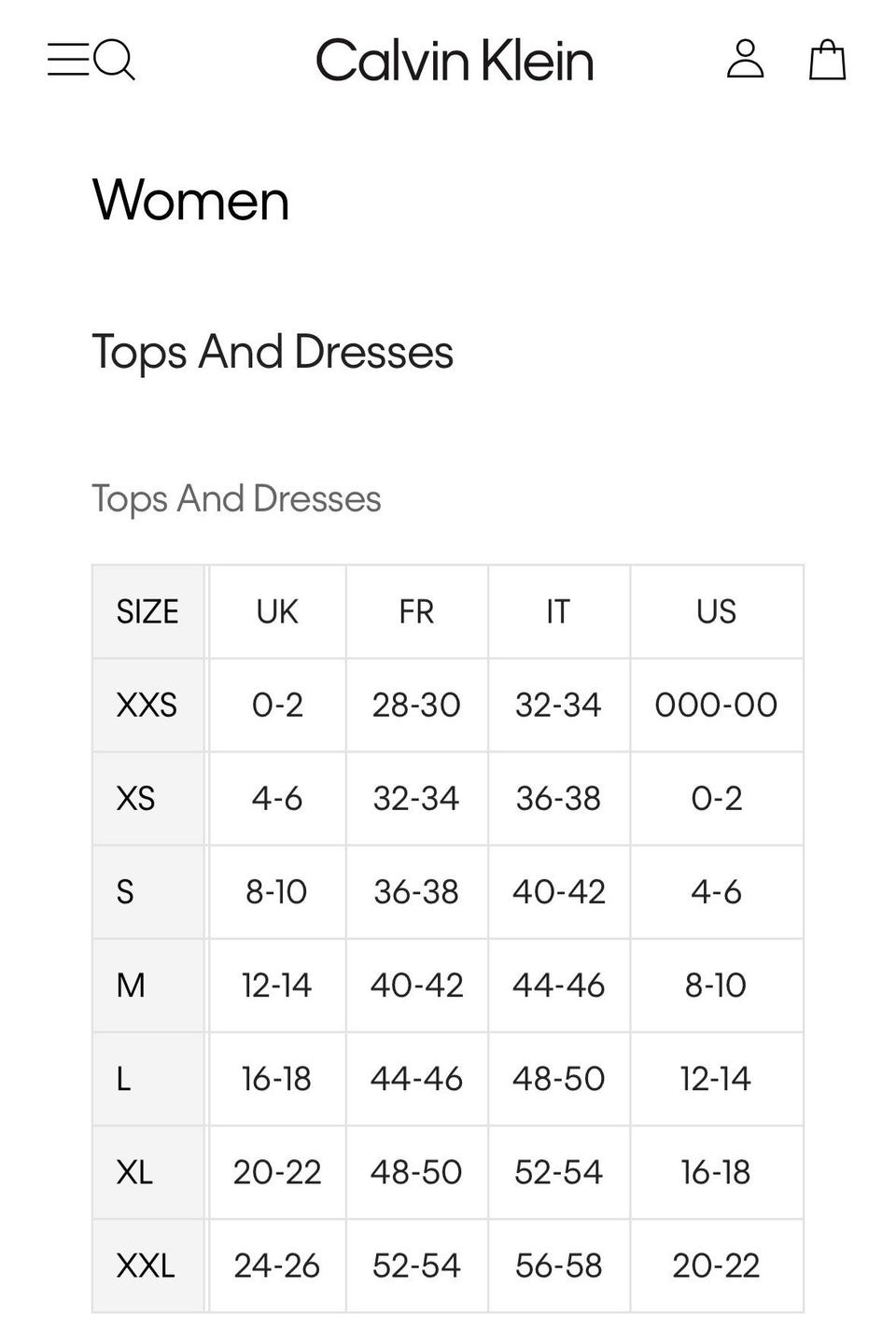Click the UK column header
The width and height of the screenshot is (896, 1328).
(277, 611)
